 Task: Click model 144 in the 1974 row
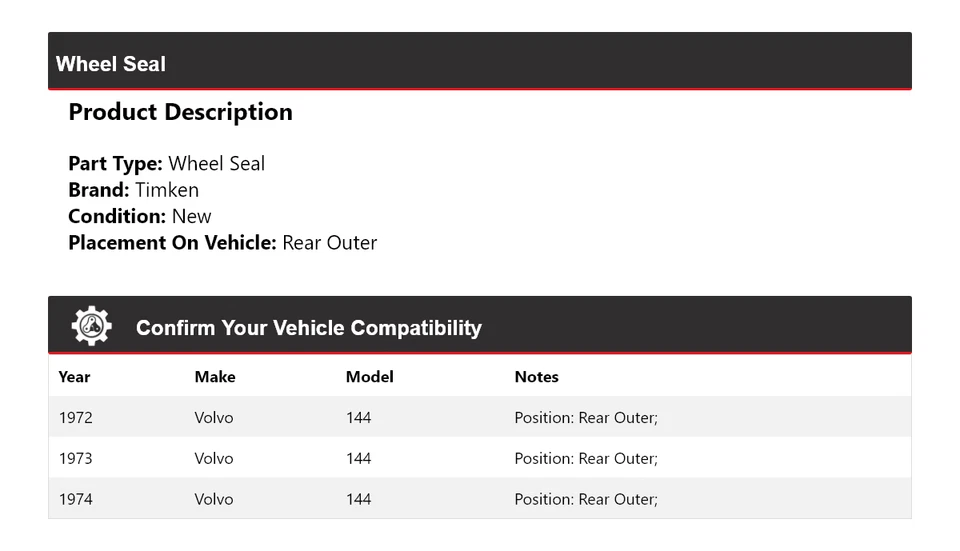click(358, 499)
